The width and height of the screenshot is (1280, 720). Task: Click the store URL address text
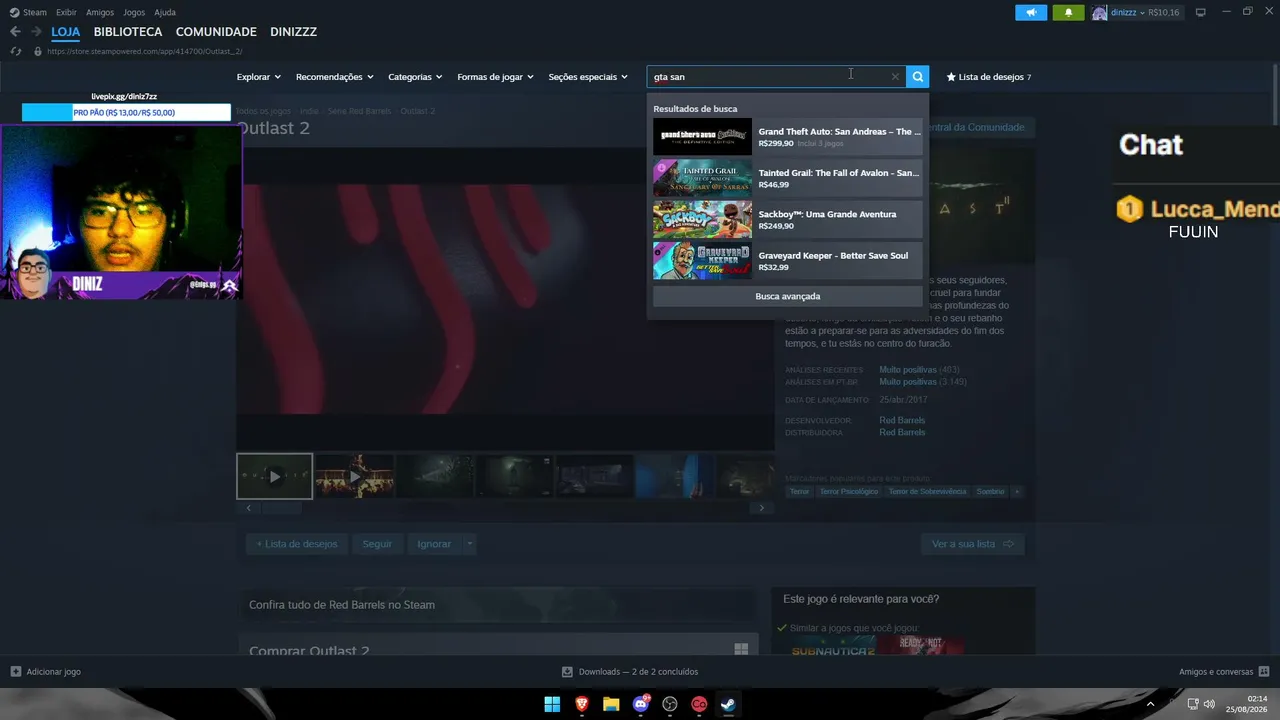tap(145, 51)
